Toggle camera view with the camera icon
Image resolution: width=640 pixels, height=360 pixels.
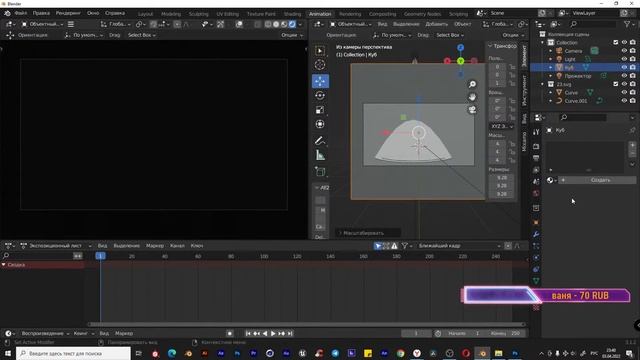pyautogui.click(x=472, y=110)
